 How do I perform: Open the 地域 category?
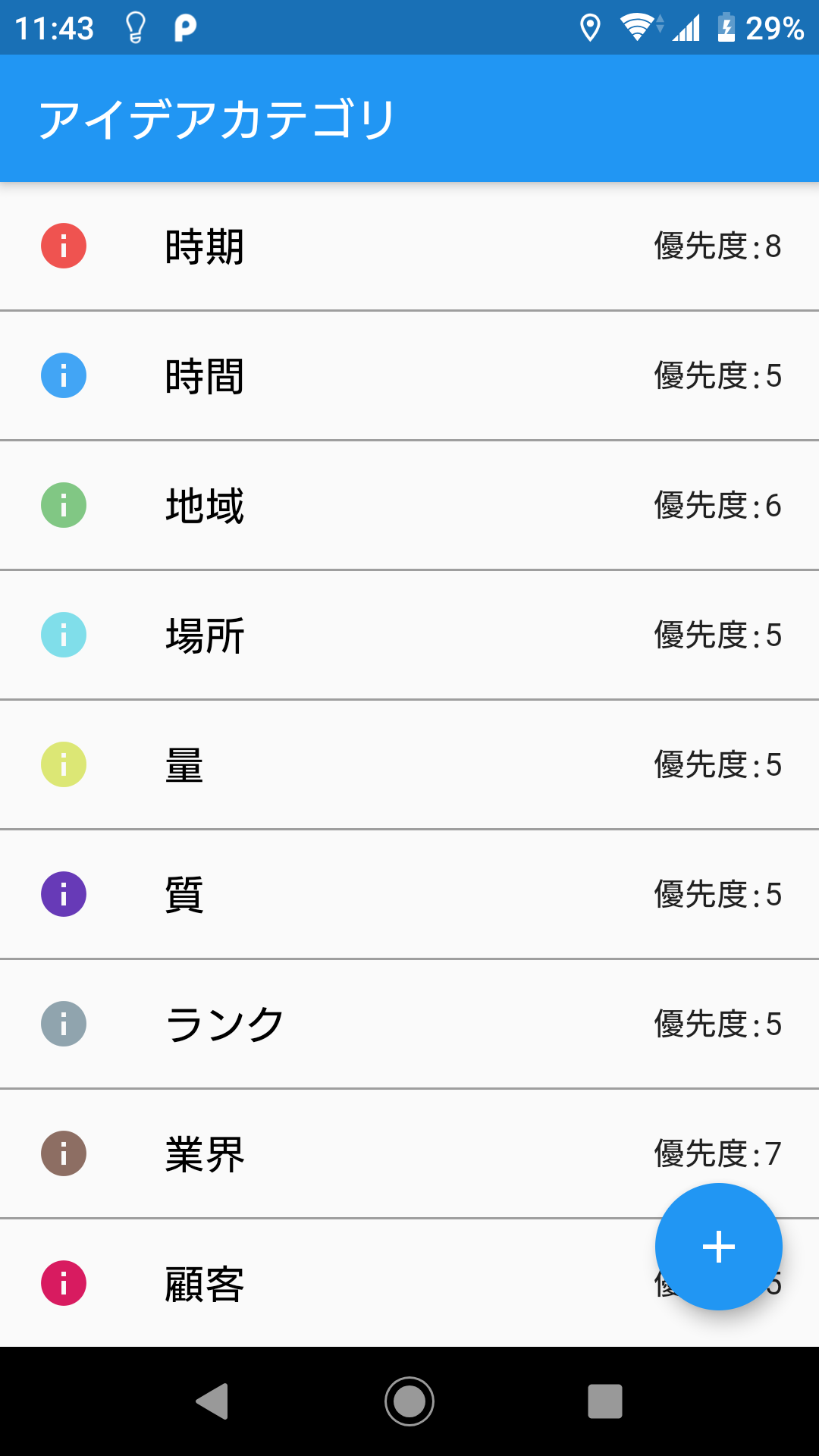coord(205,506)
